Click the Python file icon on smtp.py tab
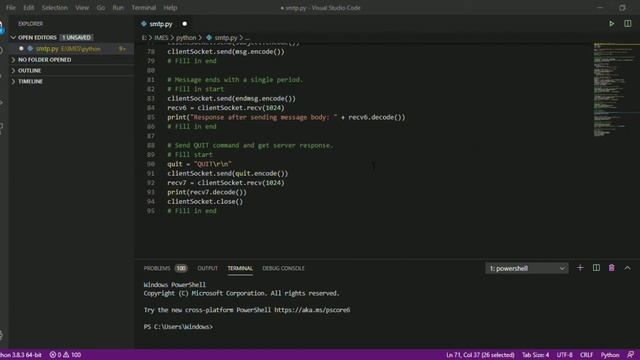Viewport: 640px width, 360px height. pos(144,24)
